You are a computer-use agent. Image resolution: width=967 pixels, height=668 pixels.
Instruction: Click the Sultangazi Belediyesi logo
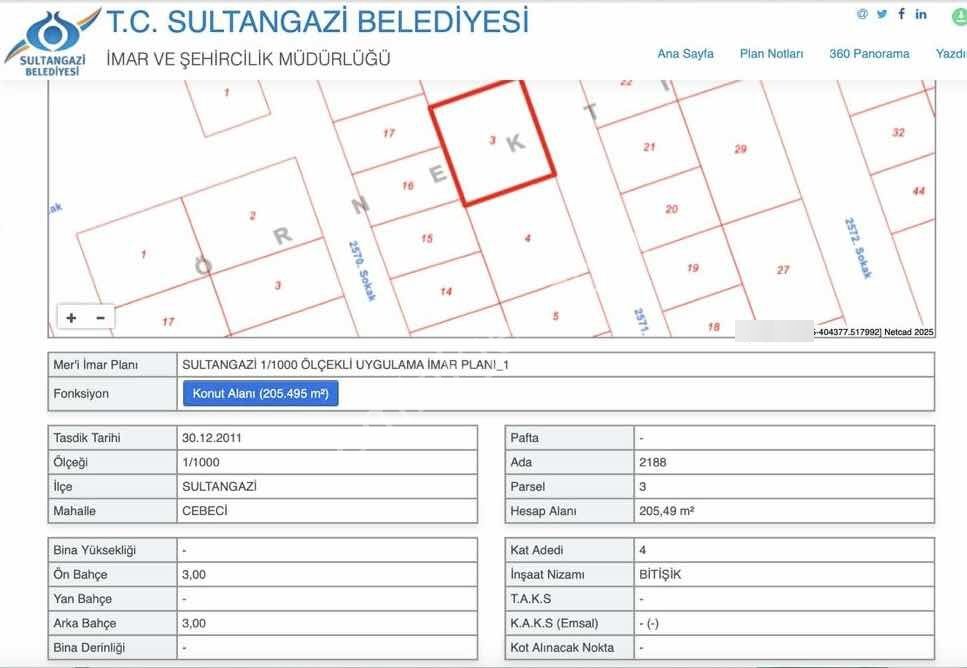(52, 42)
